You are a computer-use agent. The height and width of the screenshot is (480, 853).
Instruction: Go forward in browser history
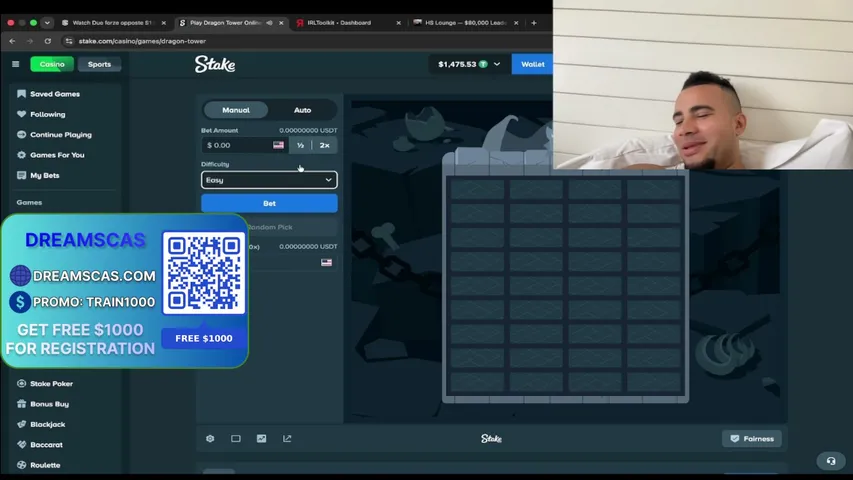30,41
